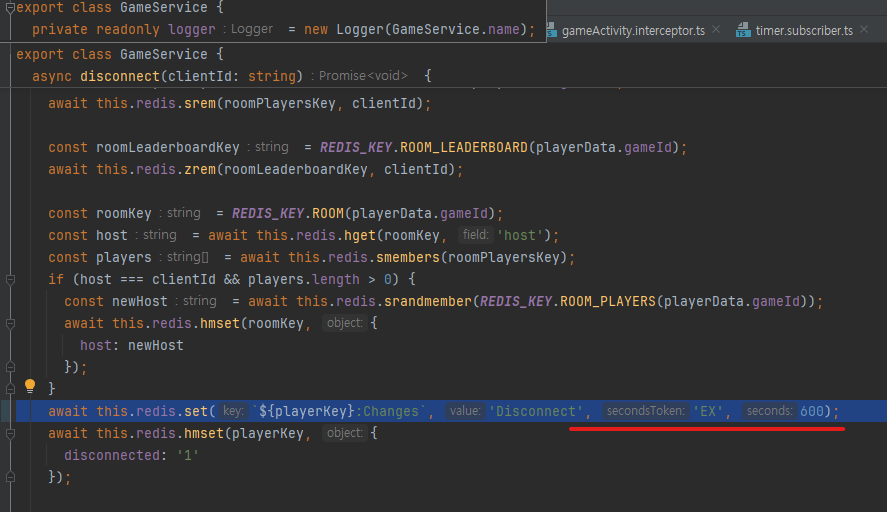Click 'host: newHost' property assignment
887x512 pixels.
[x=132, y=346]
